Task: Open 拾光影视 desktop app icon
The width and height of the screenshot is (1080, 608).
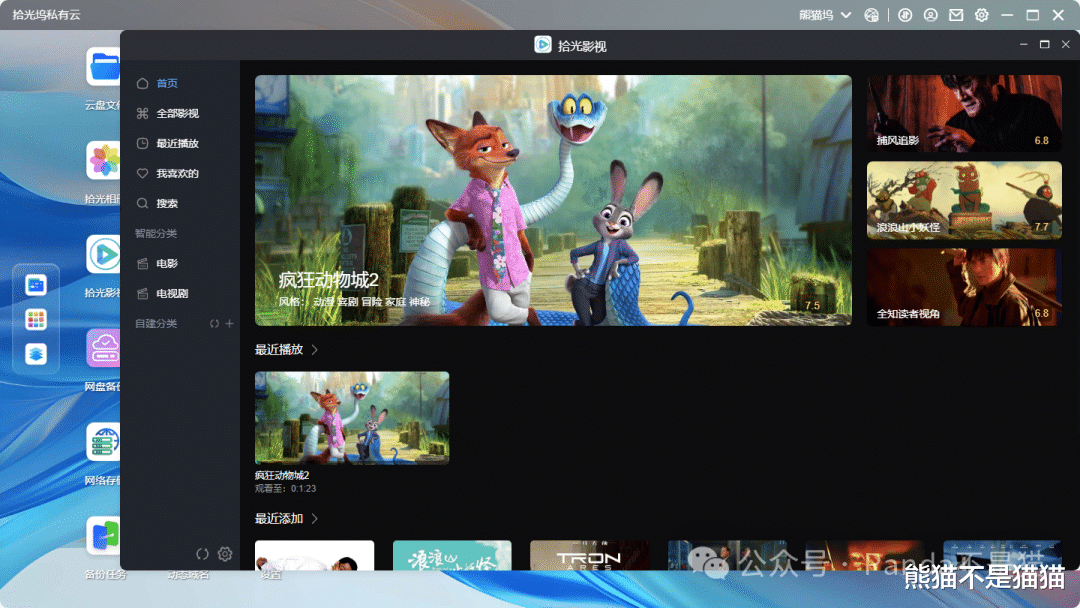Action: [103, 255]
